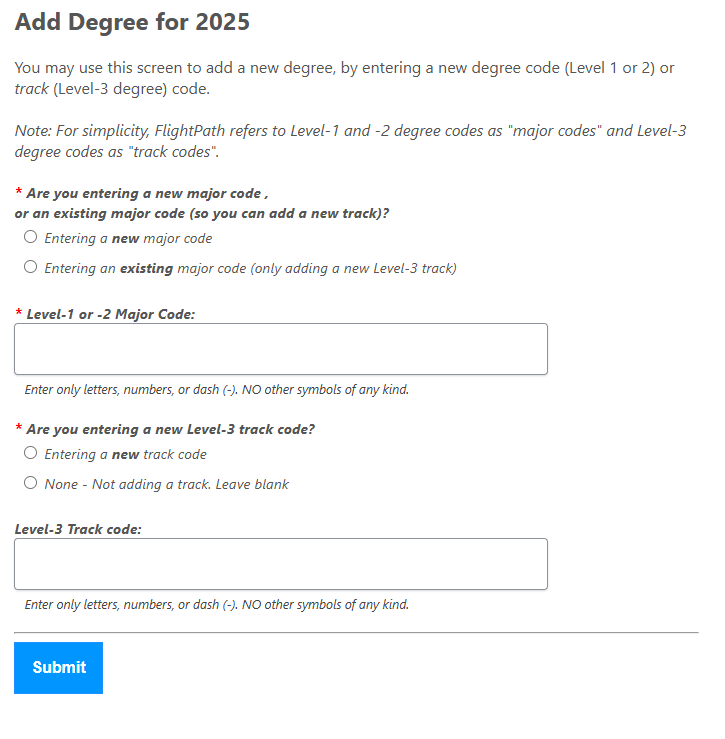The image size is (725, 739).
Task: Click the horizontal divider line above Submit
Action: click(x=356, y=632)
